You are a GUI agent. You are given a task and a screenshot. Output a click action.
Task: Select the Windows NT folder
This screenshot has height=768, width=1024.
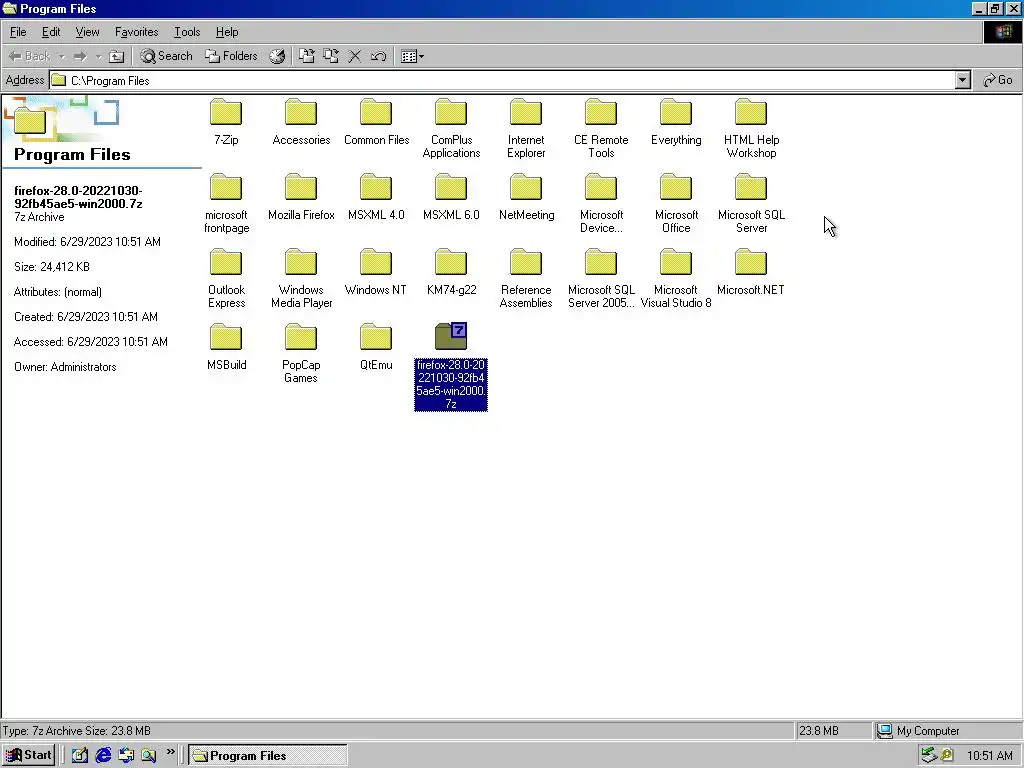376,272
